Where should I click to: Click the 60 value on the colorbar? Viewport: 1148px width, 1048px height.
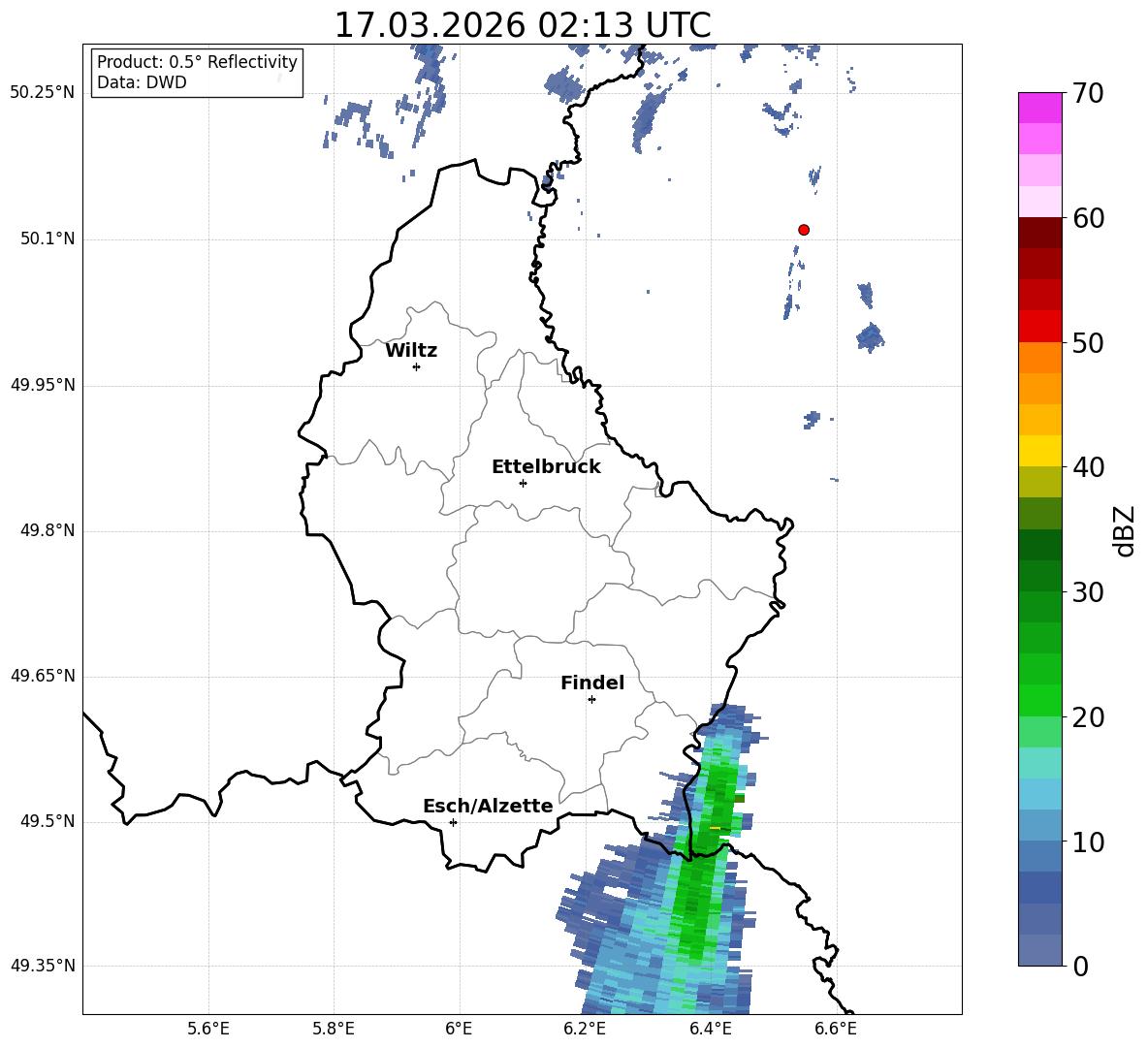tap(1088, 218)
